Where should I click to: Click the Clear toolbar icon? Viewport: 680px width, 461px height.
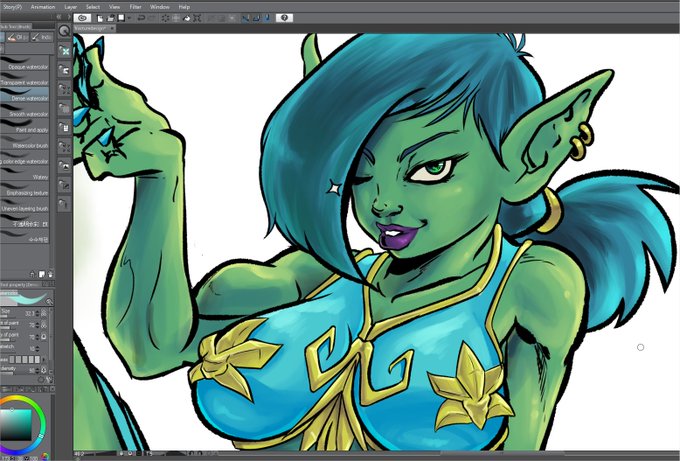click(165, 18)
